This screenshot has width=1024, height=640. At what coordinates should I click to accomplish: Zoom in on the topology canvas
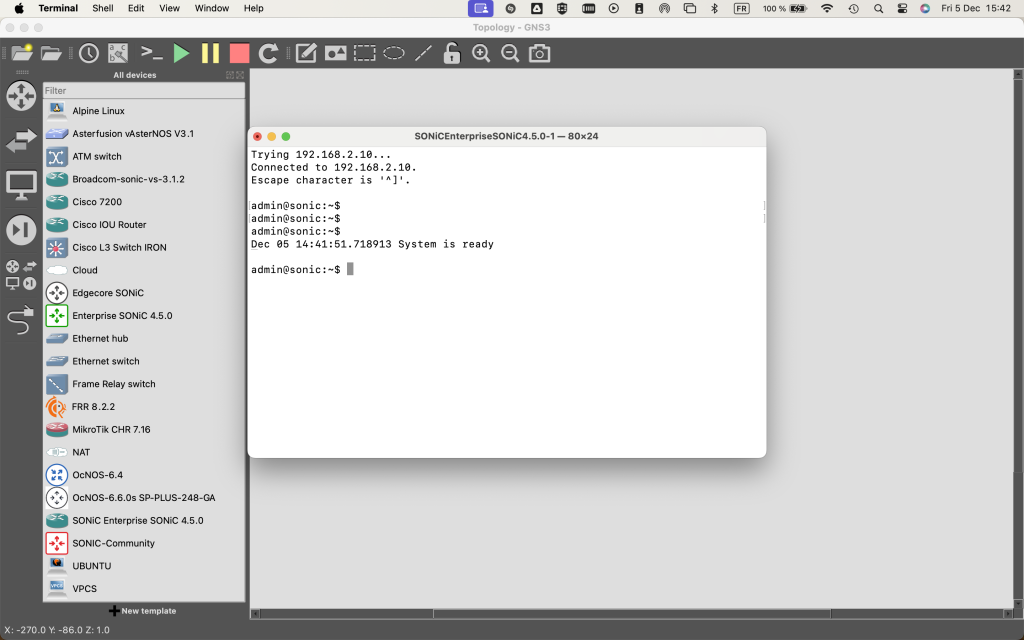click(481, 53)
